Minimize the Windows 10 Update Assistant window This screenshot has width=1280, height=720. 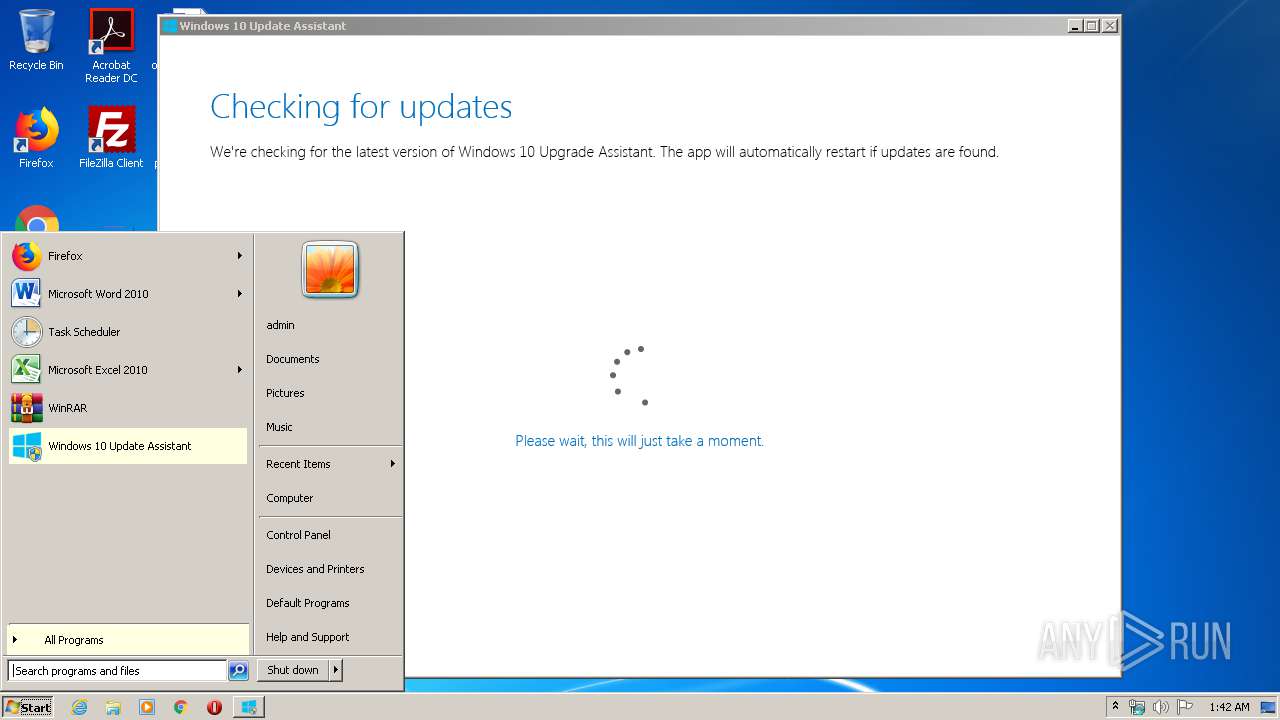[1075, 26]
